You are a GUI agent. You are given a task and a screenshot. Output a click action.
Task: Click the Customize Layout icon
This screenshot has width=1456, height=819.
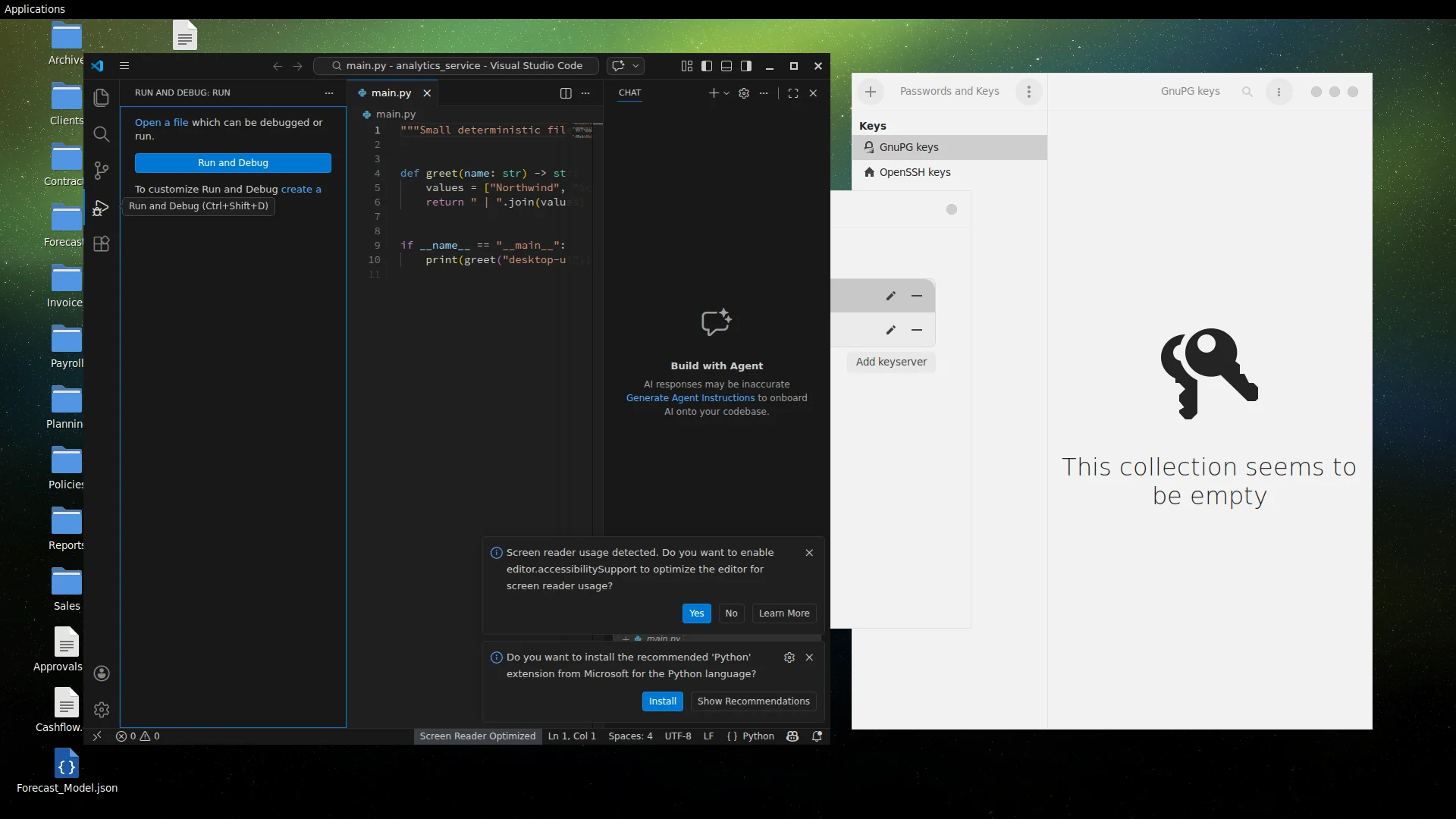[x=687, y=66]
